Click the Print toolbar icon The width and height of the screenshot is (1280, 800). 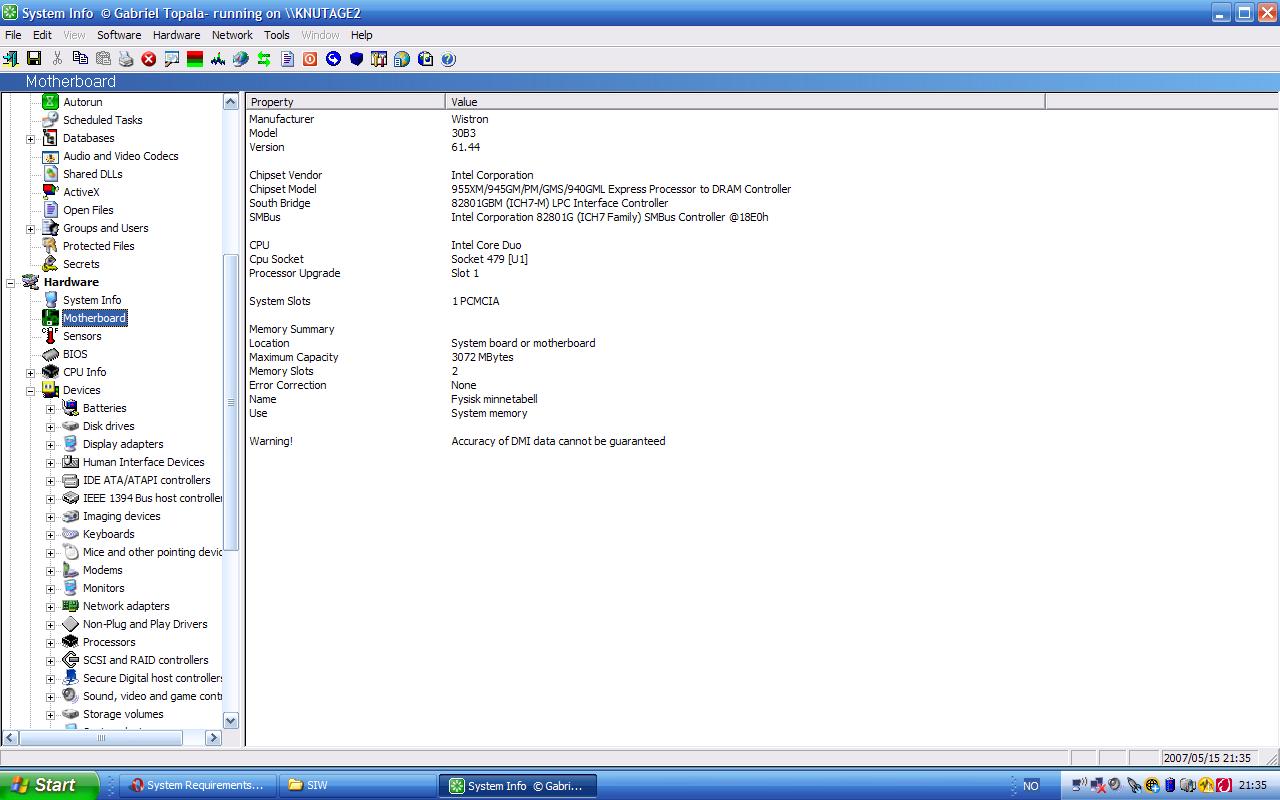click(x=126, y=59)
